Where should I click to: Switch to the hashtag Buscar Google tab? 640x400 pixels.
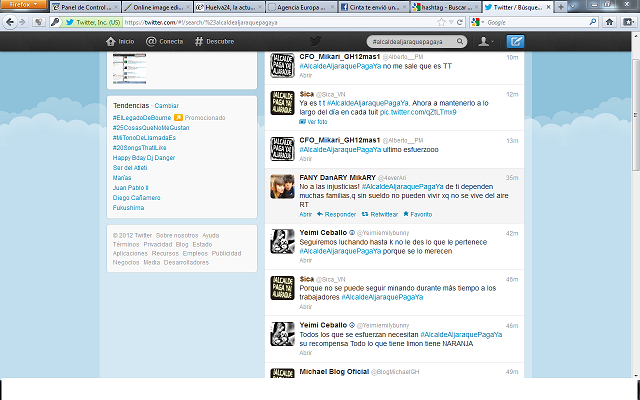tap(446, 7)
